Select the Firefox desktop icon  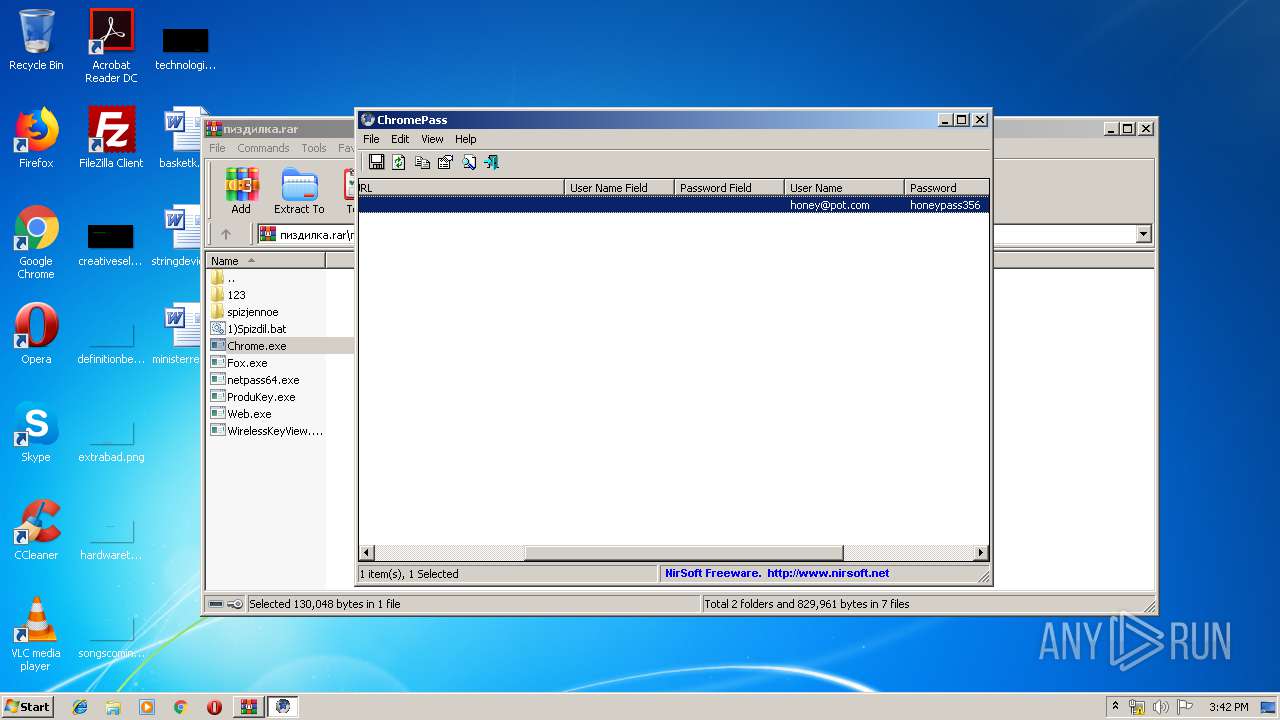pyautogui.click(x=36, y=138)
